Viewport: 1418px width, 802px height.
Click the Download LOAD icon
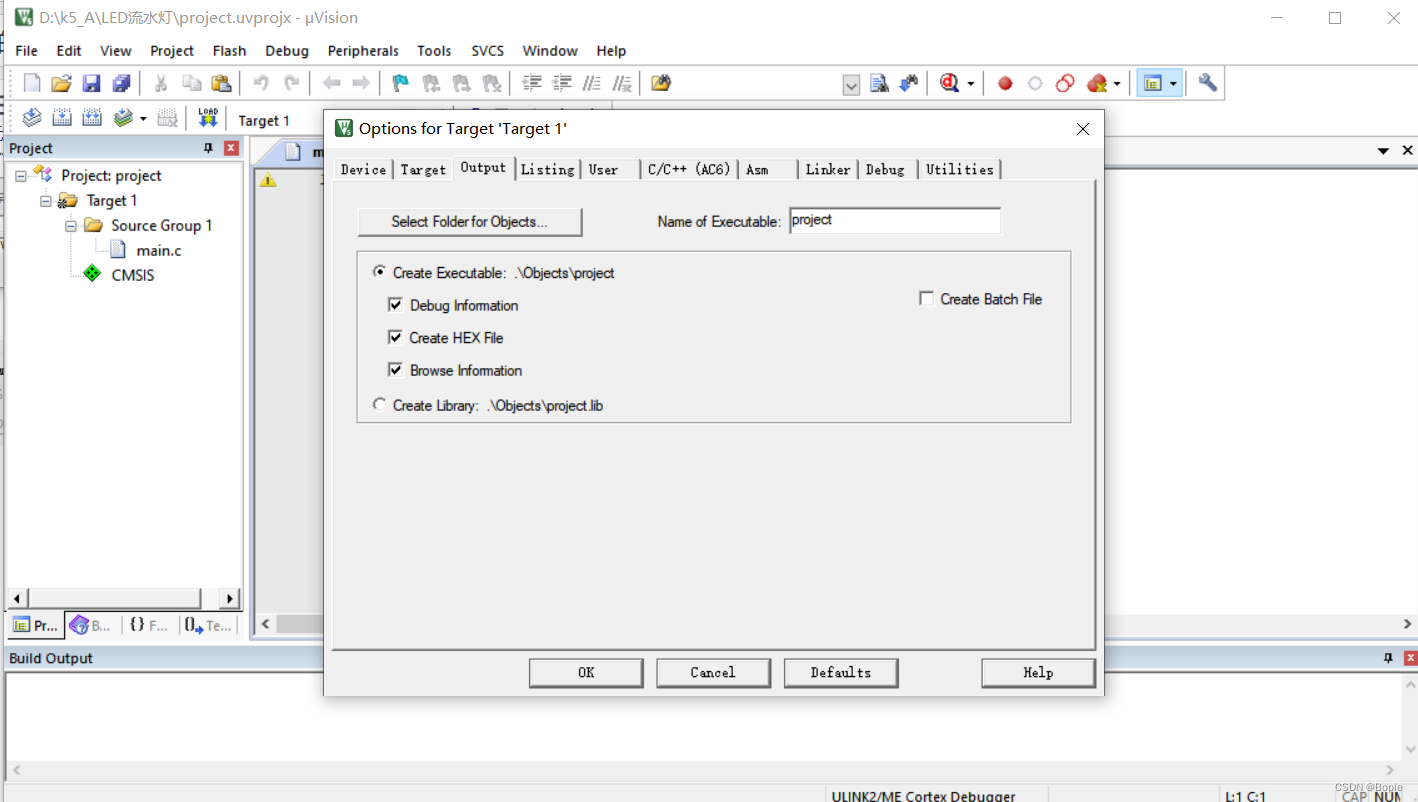click(208, 118)
